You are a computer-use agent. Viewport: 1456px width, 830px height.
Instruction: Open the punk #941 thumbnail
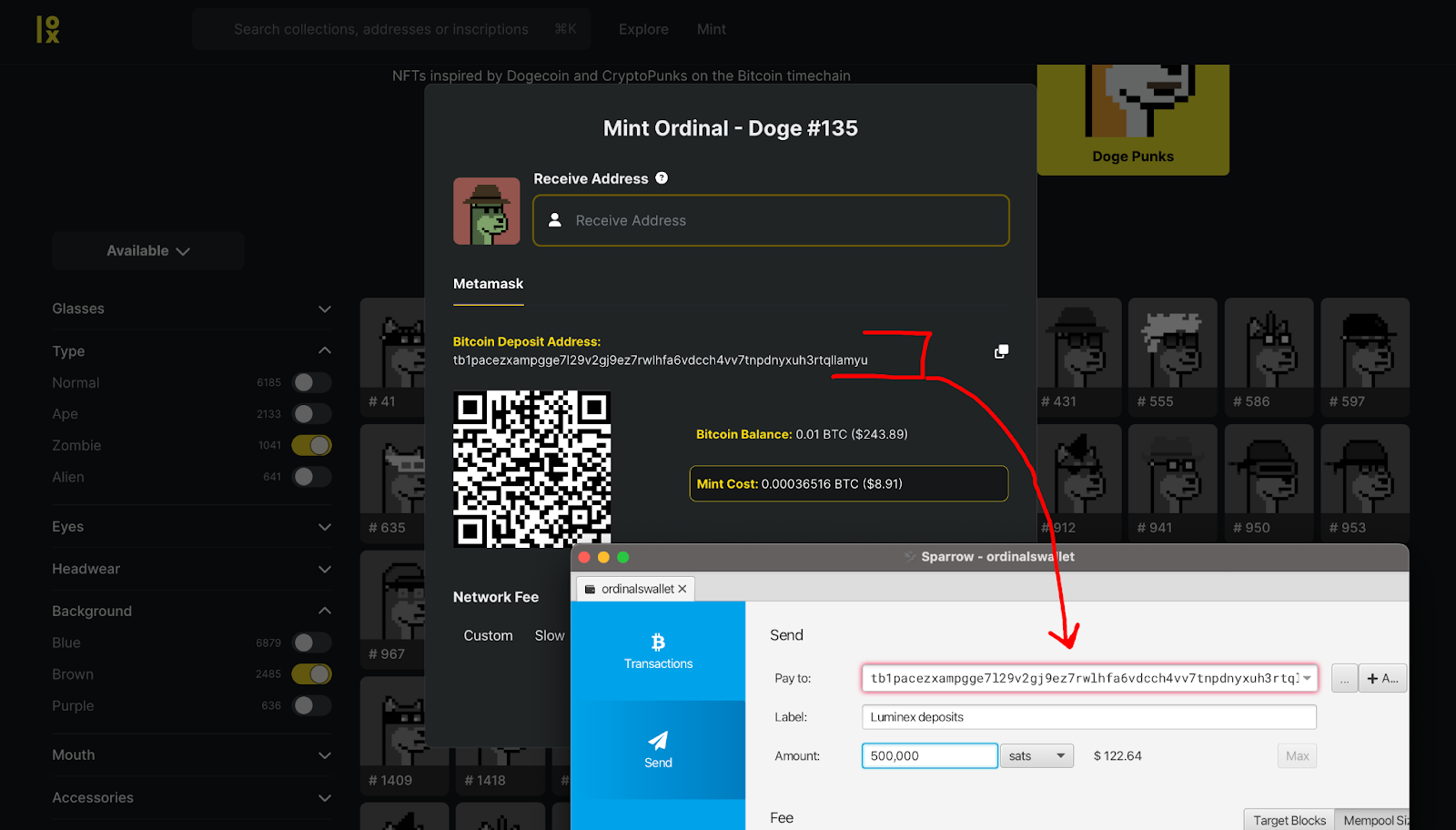1172,483
